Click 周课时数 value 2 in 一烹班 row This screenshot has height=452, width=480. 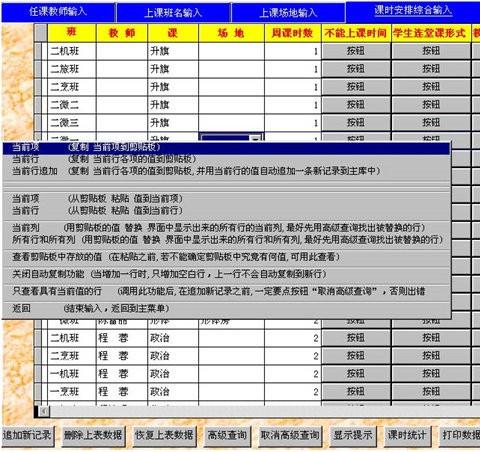[x=293, y=392]
